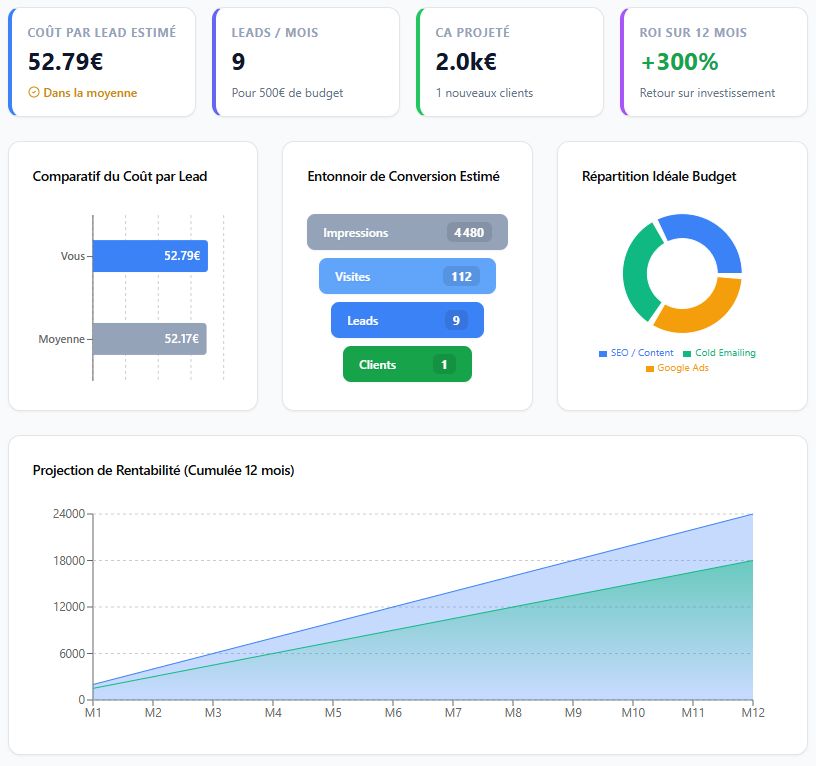This screenshot has width=816, height=766.
Task: Click the blue segment of the budget donut
Action: pos(705,237)
